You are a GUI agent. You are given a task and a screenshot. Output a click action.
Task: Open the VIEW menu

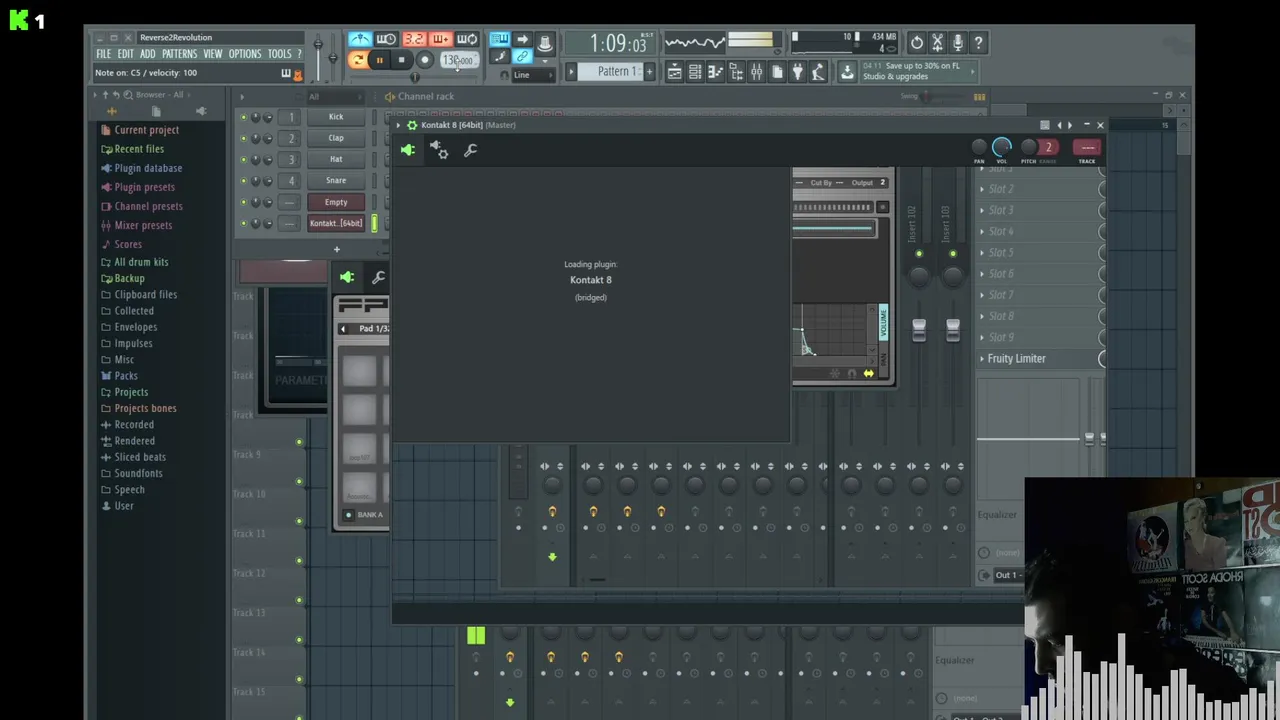tap(212, 54)
